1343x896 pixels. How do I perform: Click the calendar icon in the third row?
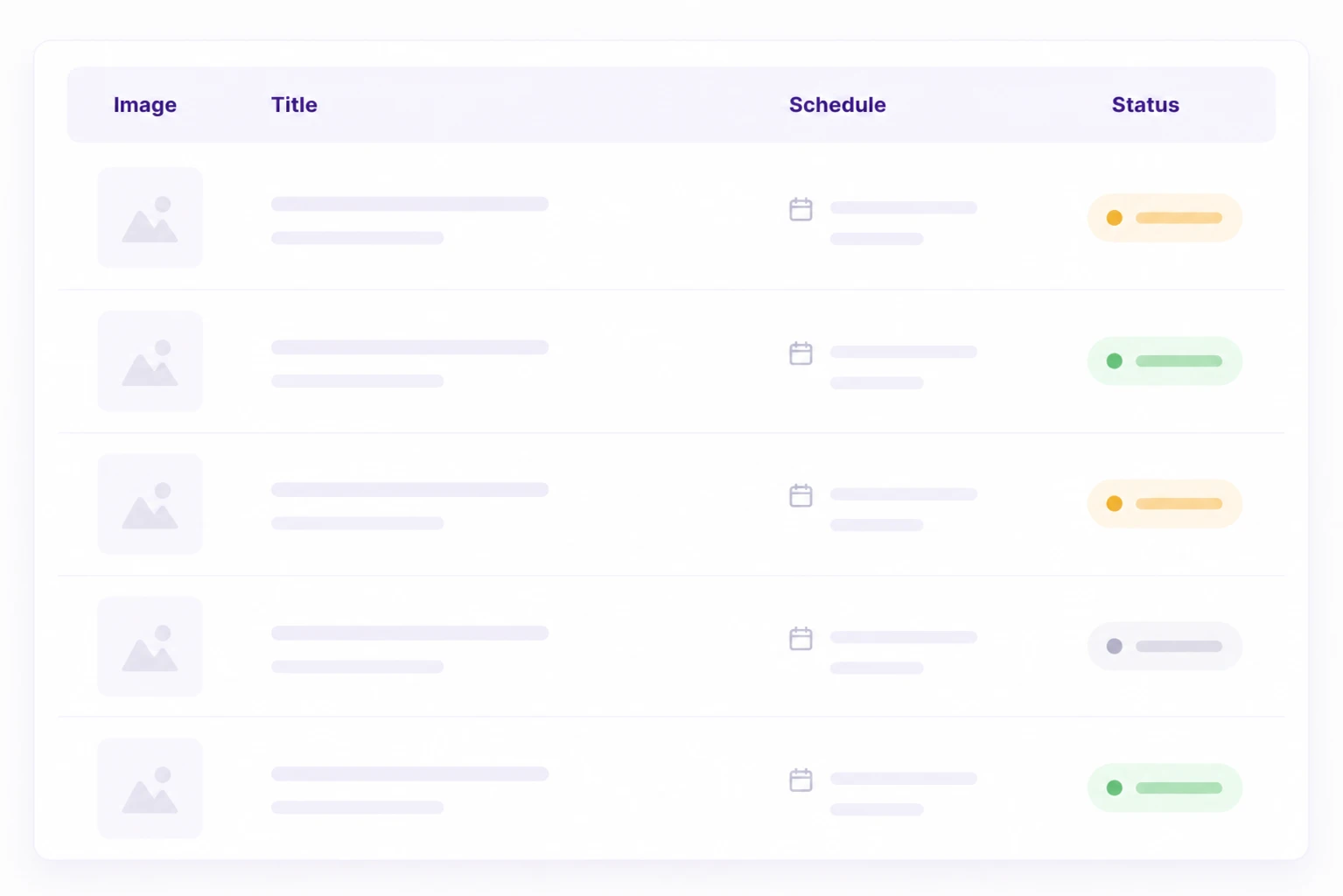pyautogui.click(x=801, y=495)
